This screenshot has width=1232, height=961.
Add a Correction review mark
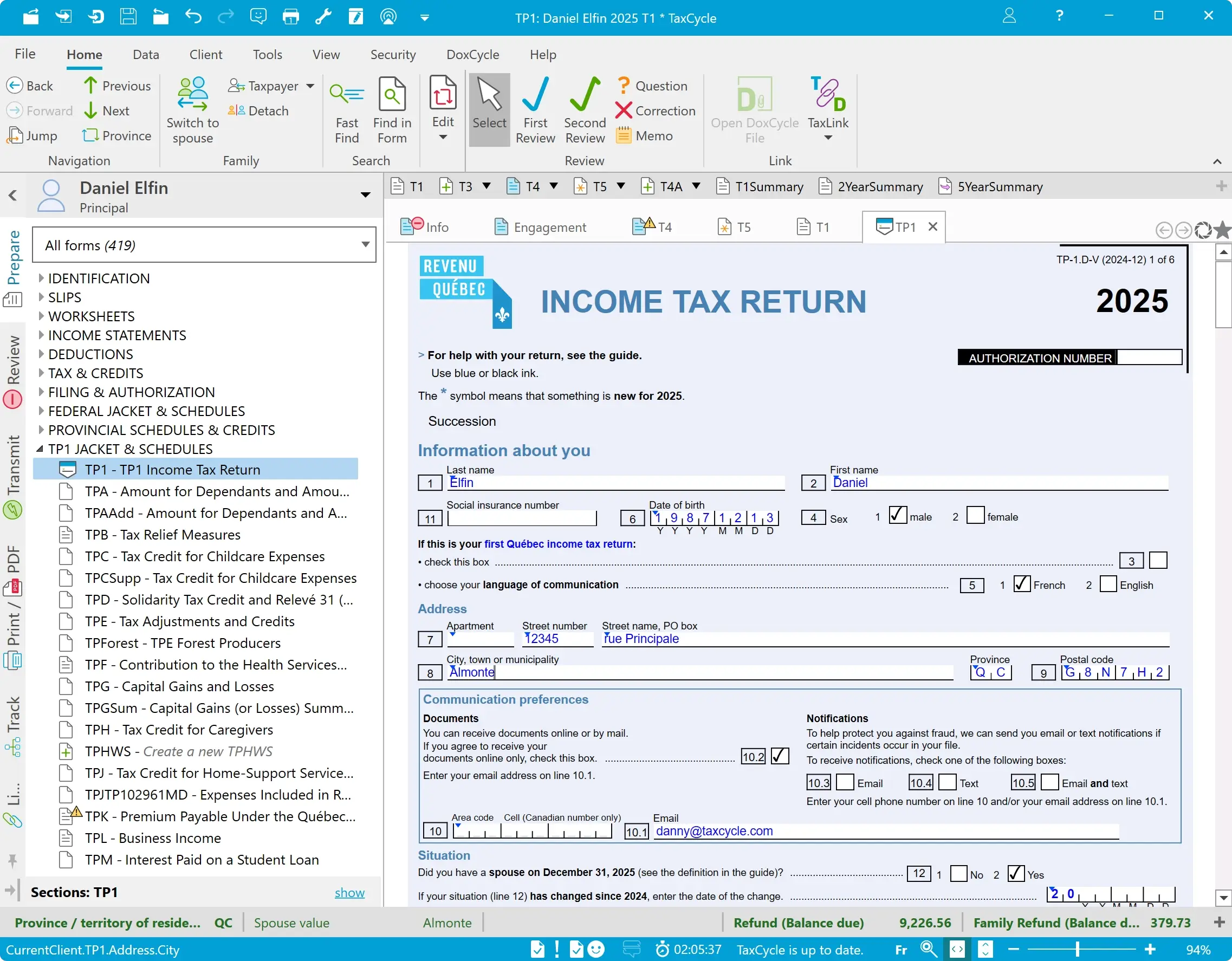(655, 111)
